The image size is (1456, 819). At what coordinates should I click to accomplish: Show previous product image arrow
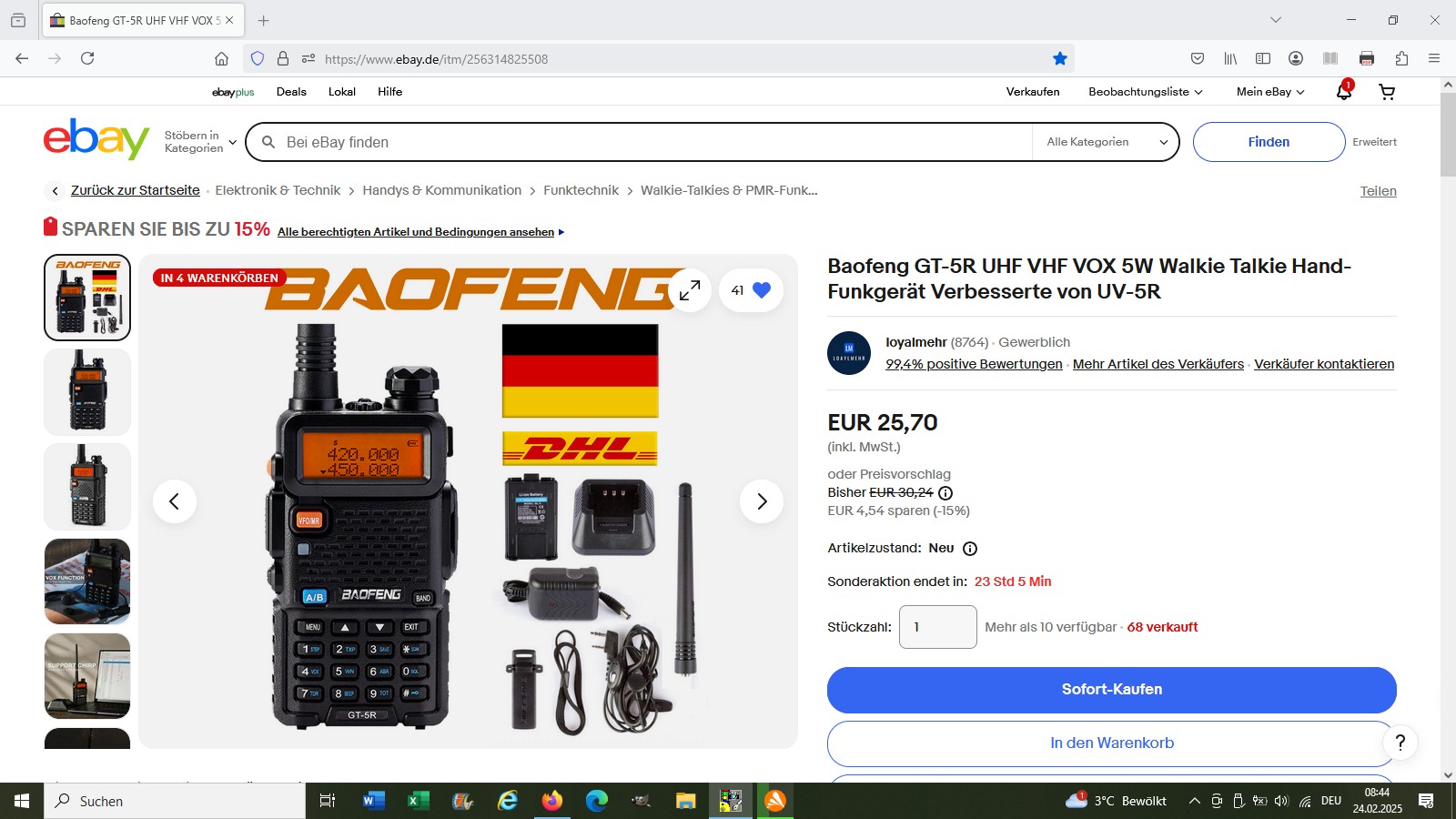(x=174, y=501)
